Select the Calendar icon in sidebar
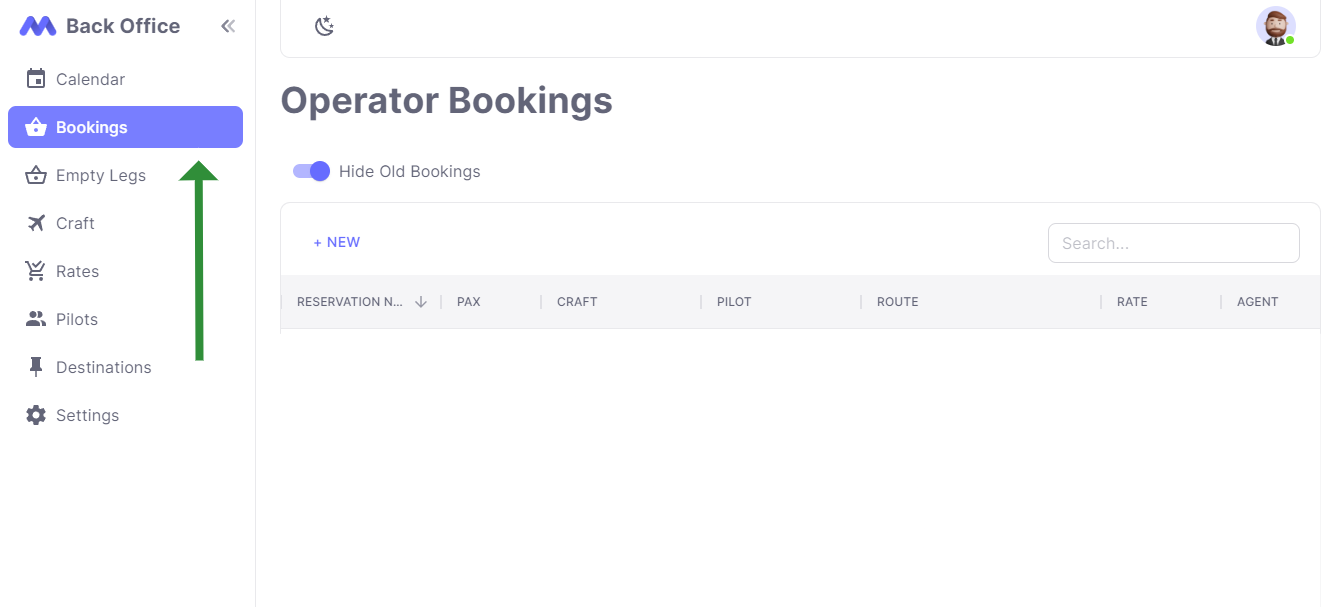This screenshot has height=607, width=1337. (x=36, y=78)
